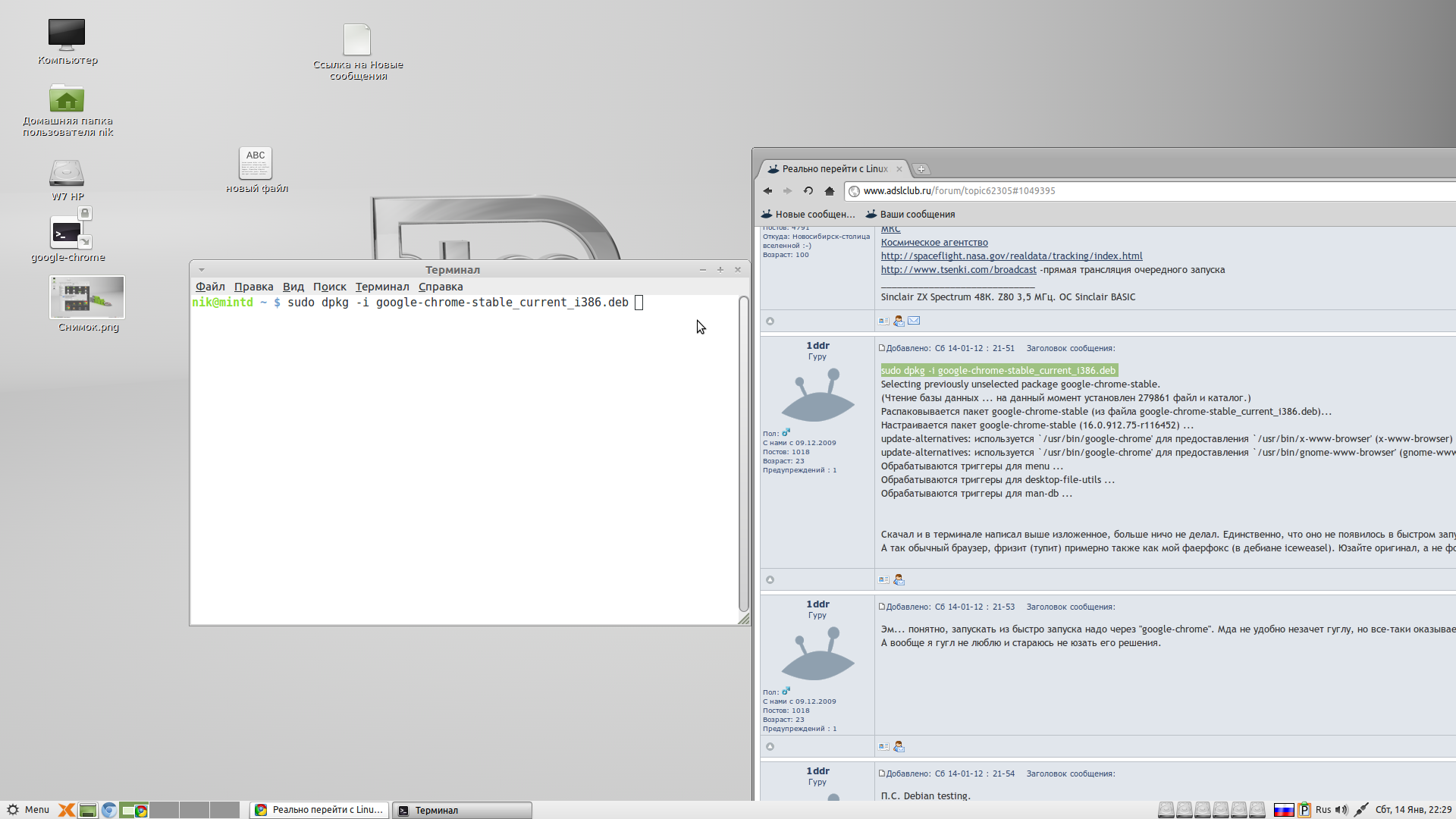This screenshot has width=1456, height=819.
Task: Send private message icon under Sinclair post
Action: coord(899,321)
